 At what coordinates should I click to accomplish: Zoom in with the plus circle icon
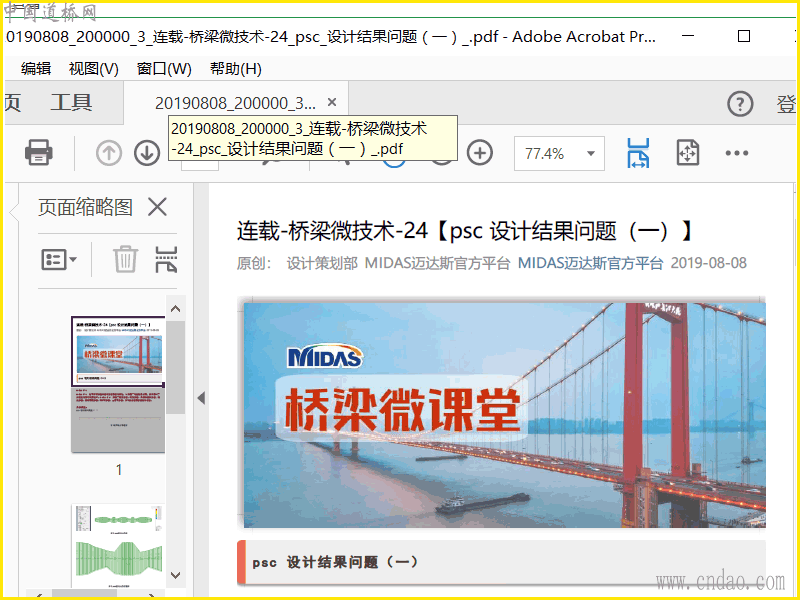point(480,153)
